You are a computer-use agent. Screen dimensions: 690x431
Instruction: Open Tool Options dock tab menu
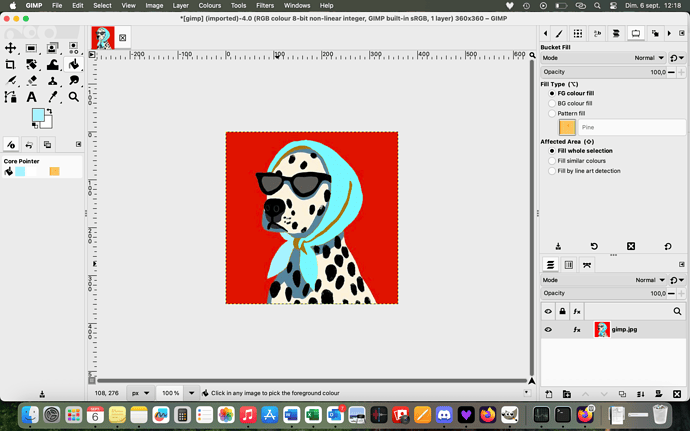point(682,33)
